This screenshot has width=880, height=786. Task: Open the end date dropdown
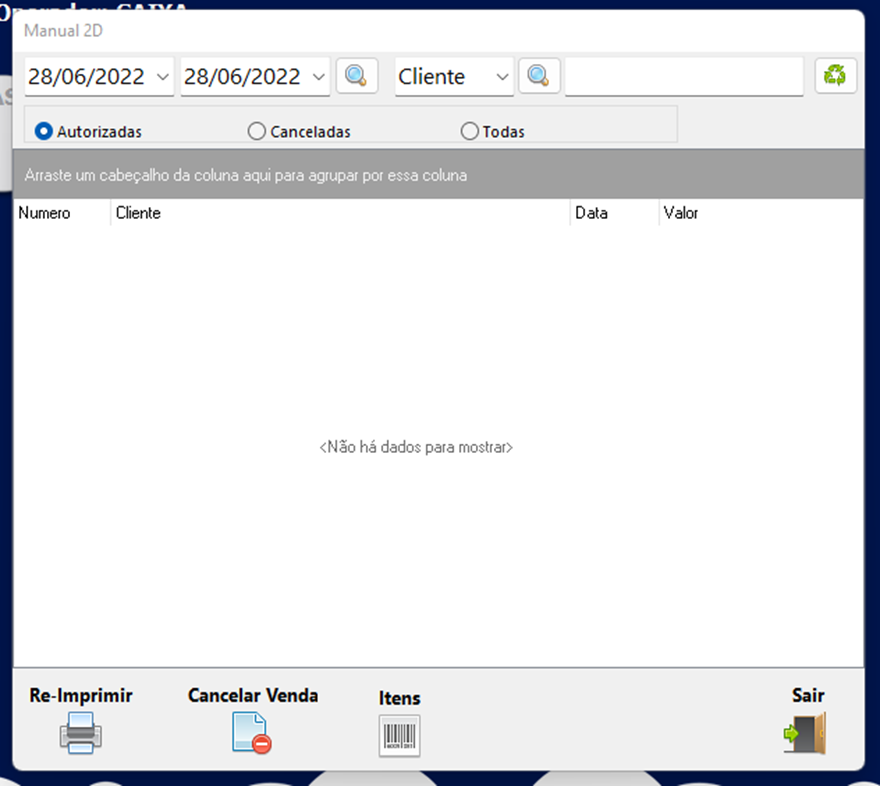[x=319, y=76]
